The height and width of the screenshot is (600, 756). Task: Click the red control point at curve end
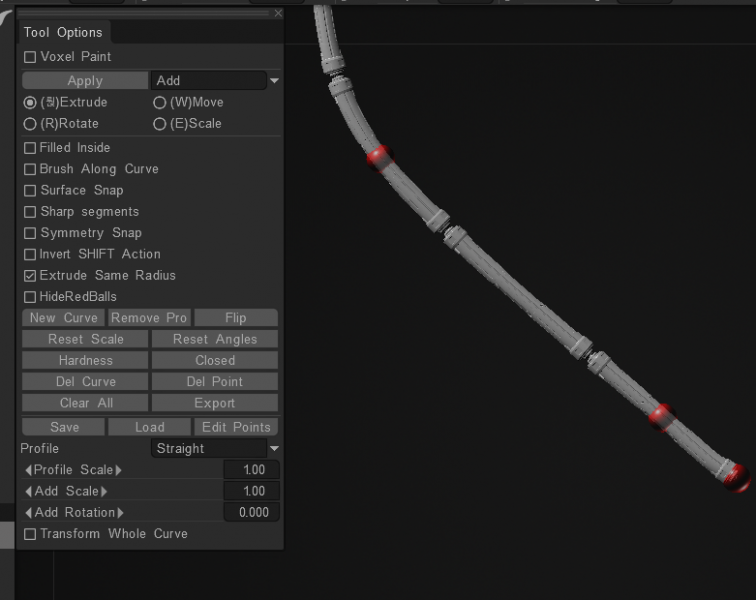(737, 475)
